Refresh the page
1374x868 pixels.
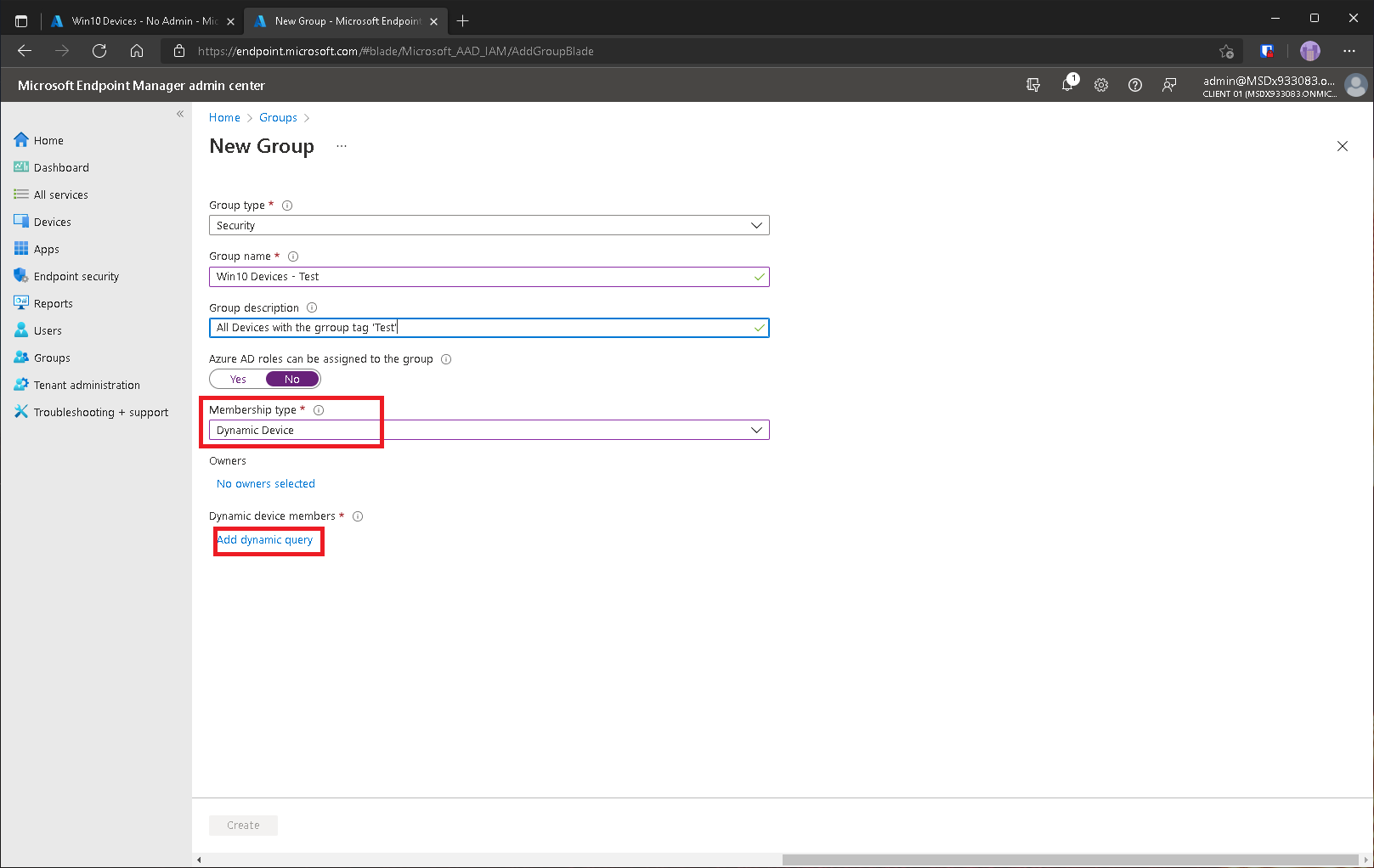click(99, 51)
